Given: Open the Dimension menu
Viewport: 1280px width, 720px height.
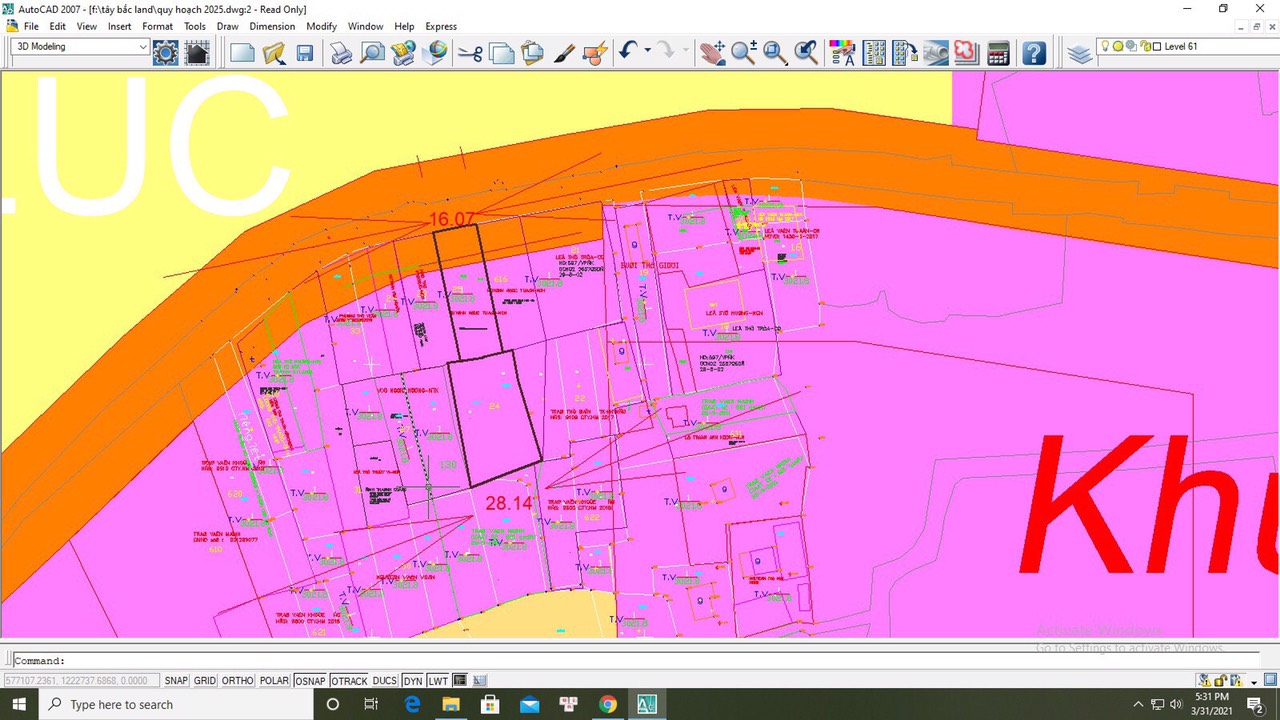Looking at the screenshot, I should [272, 26].
